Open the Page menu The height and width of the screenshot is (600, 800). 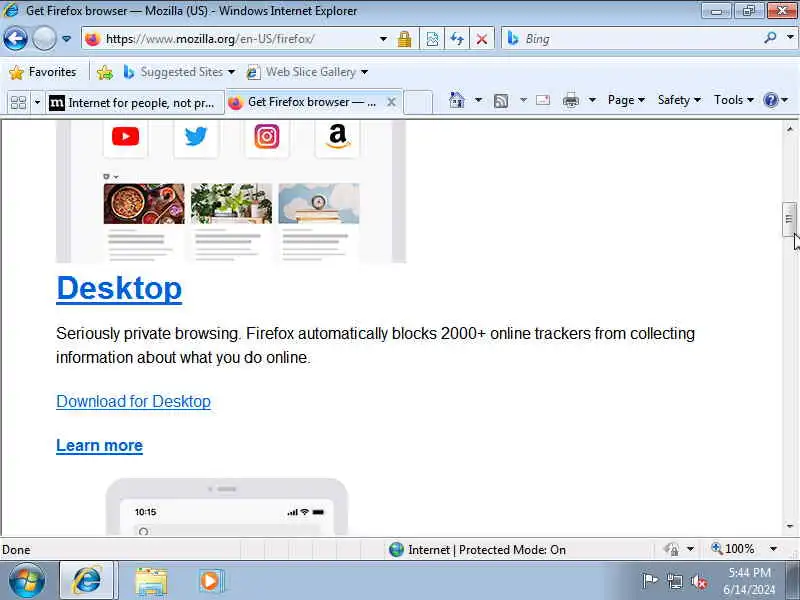point(626,100)
